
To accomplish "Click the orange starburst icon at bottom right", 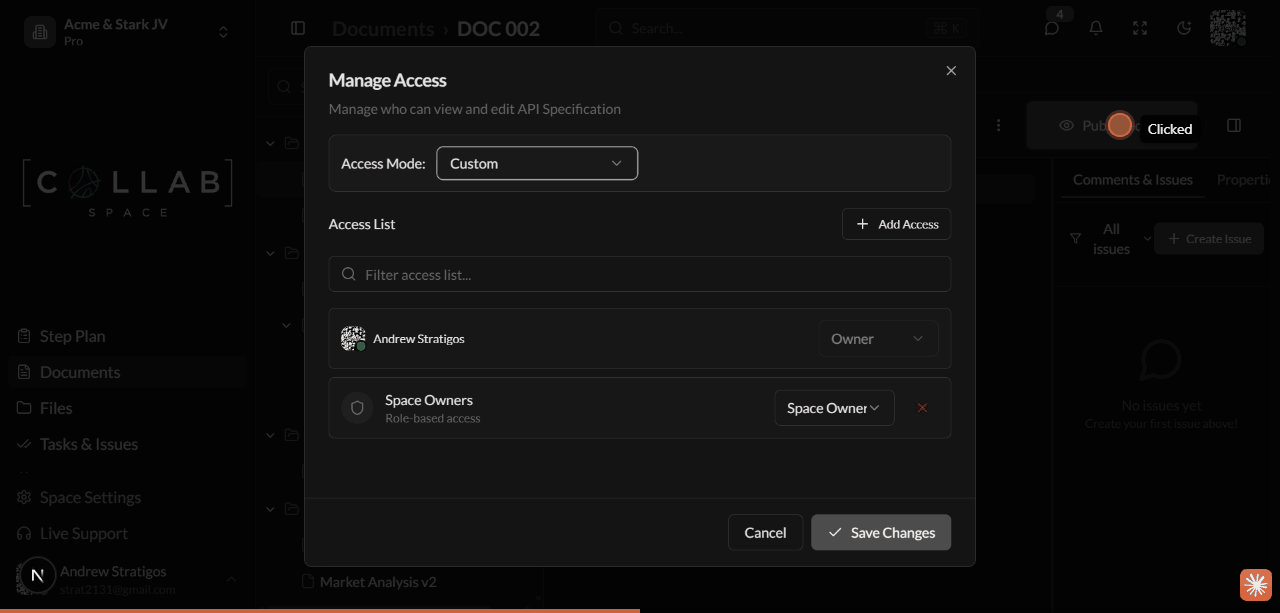I will 1256,585.
